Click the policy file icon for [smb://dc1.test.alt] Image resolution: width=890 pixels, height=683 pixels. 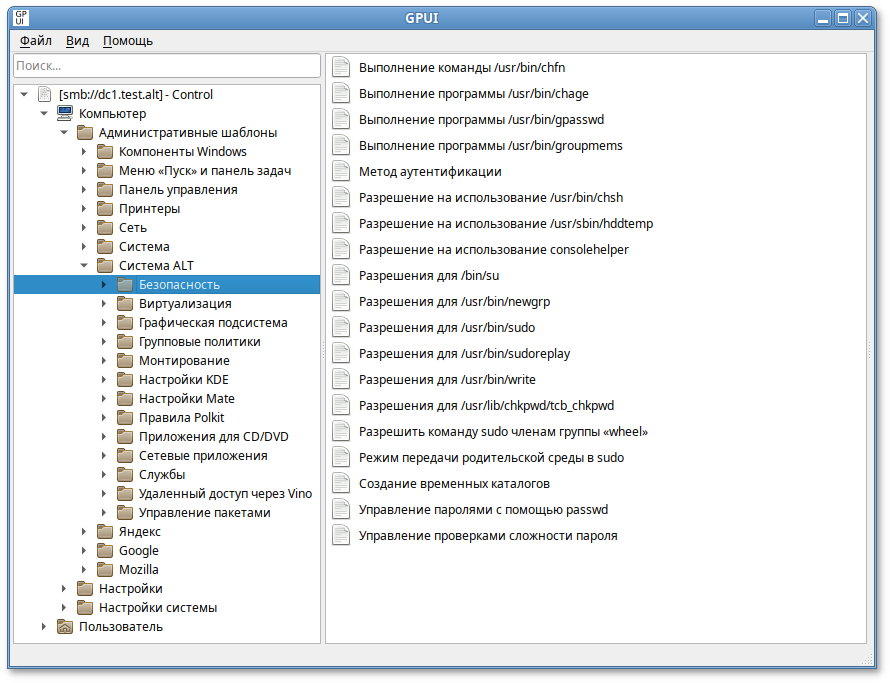point(45,95)
